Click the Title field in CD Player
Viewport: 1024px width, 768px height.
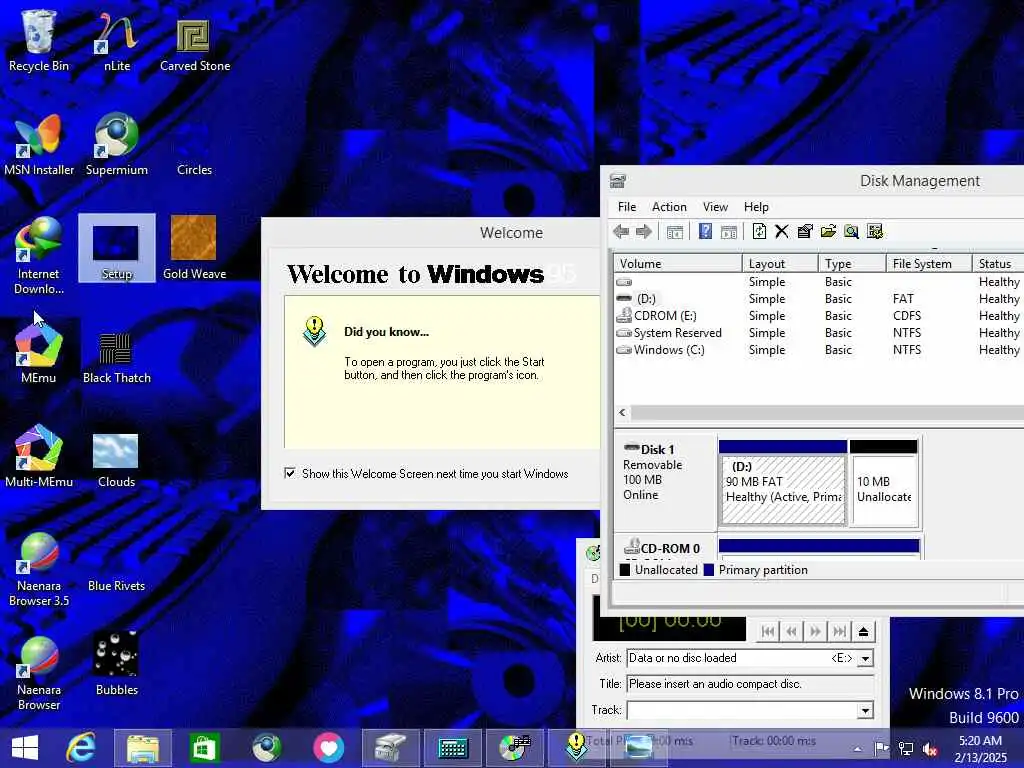coord(750,684)
